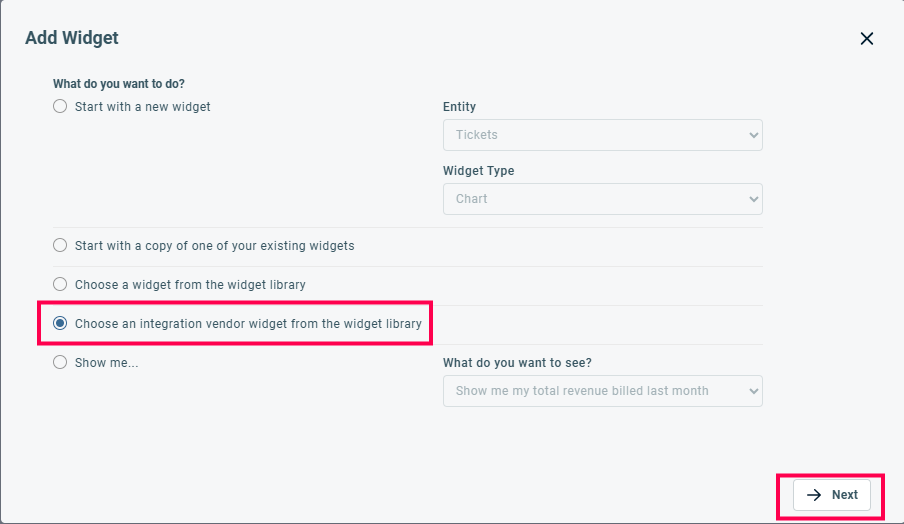Click the Choose a widget from library label
The height and width of the screenshot is (524, 904).
tap(190, 284)
